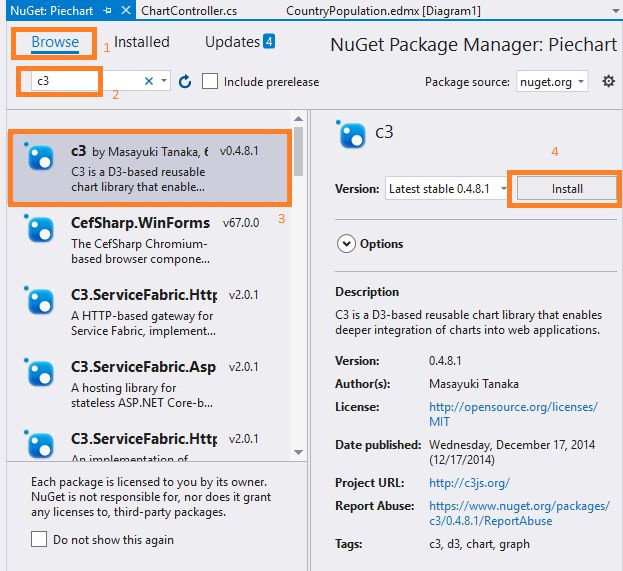The image size is (623, 571).
Task: Open the Browse tab
Action: pyautogui.click(x=55, y=42)
